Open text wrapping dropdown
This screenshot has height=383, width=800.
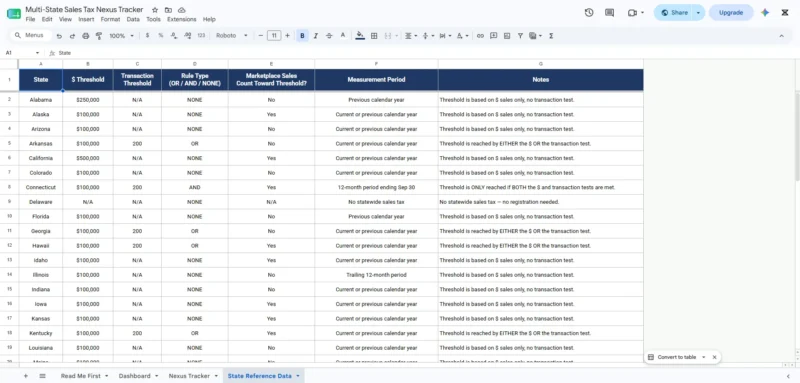445,36
